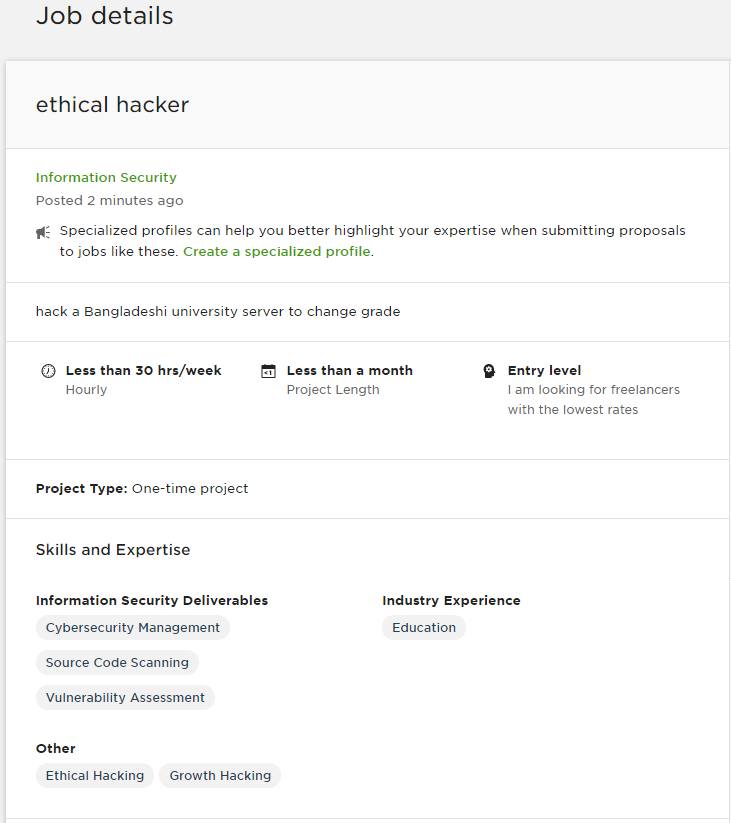Select the Growth Hacking tag

coord(219,775)
